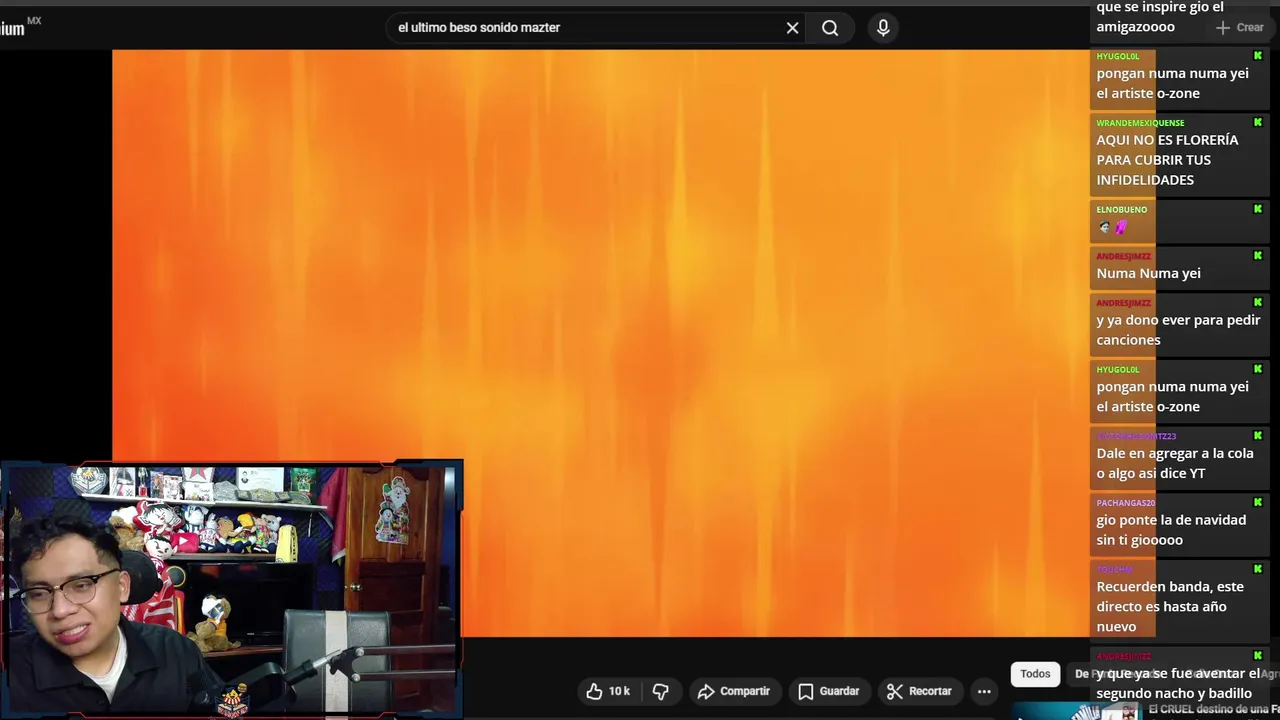Image resolution: width=1280 pixels, height=720 pixels.
Task: Click Kick badge on dono ever message
Action: click(1257, 303)
